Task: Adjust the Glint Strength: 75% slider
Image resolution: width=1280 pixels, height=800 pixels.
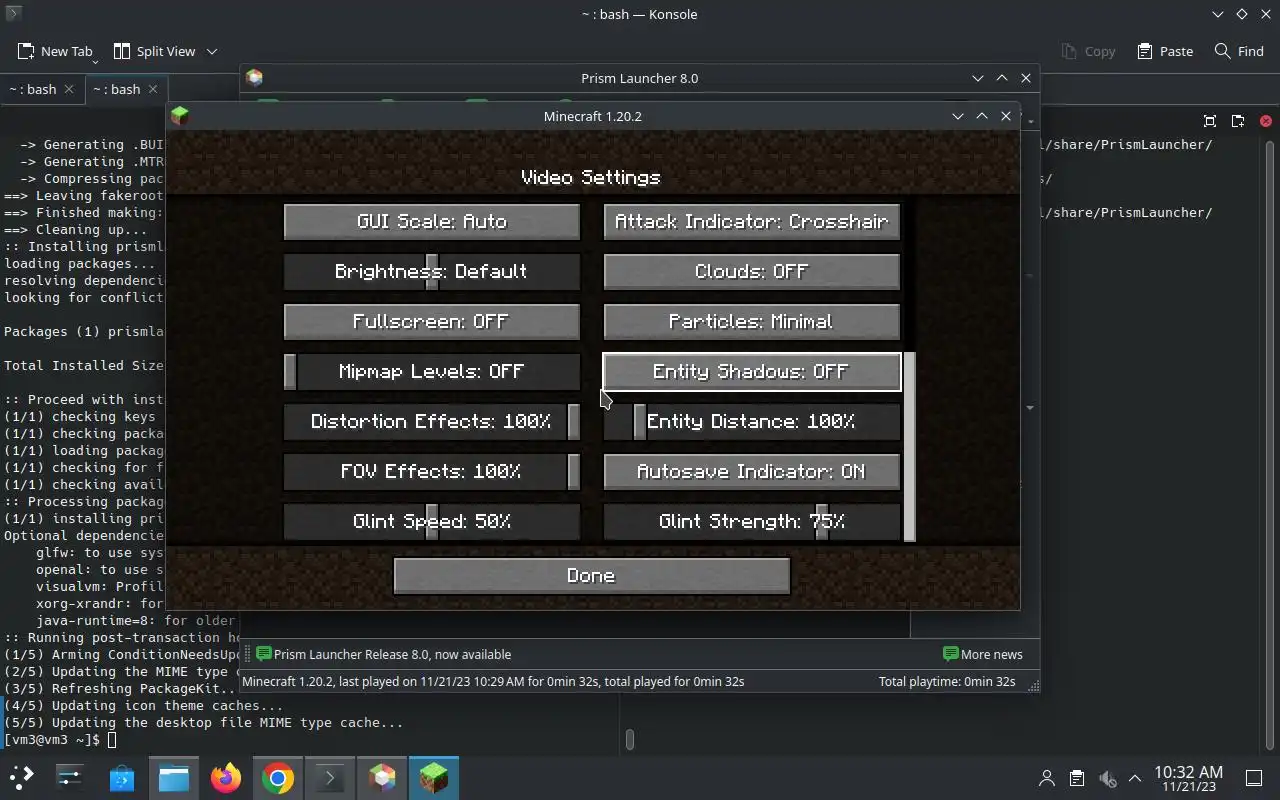Action: pos(752,521)
